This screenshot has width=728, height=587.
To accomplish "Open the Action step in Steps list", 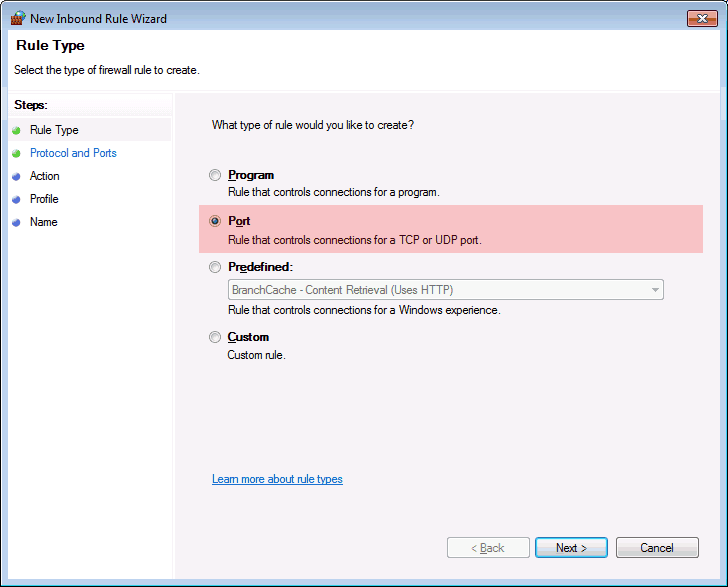I will click(x=45, y=176).
